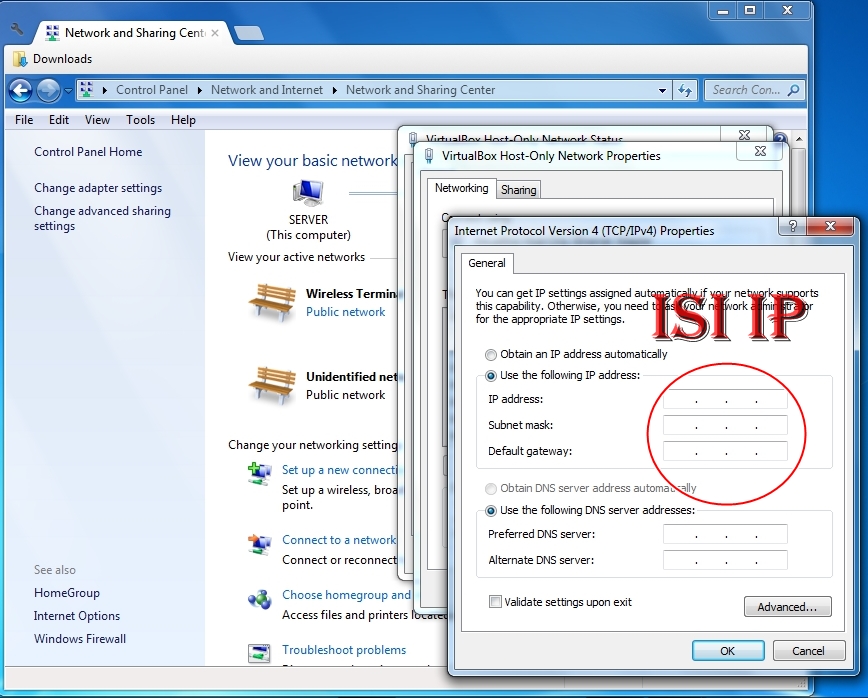Open Change advanced sharing settings
Viewport: 868px width, 698px height.
click(x=102, y=218)
